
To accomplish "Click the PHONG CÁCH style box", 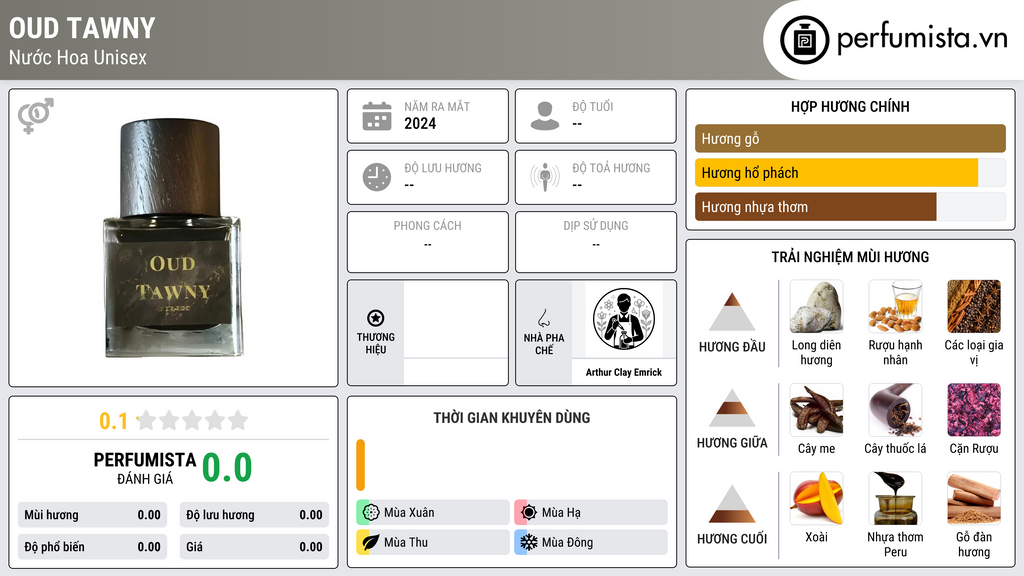I will coord(428,242).
